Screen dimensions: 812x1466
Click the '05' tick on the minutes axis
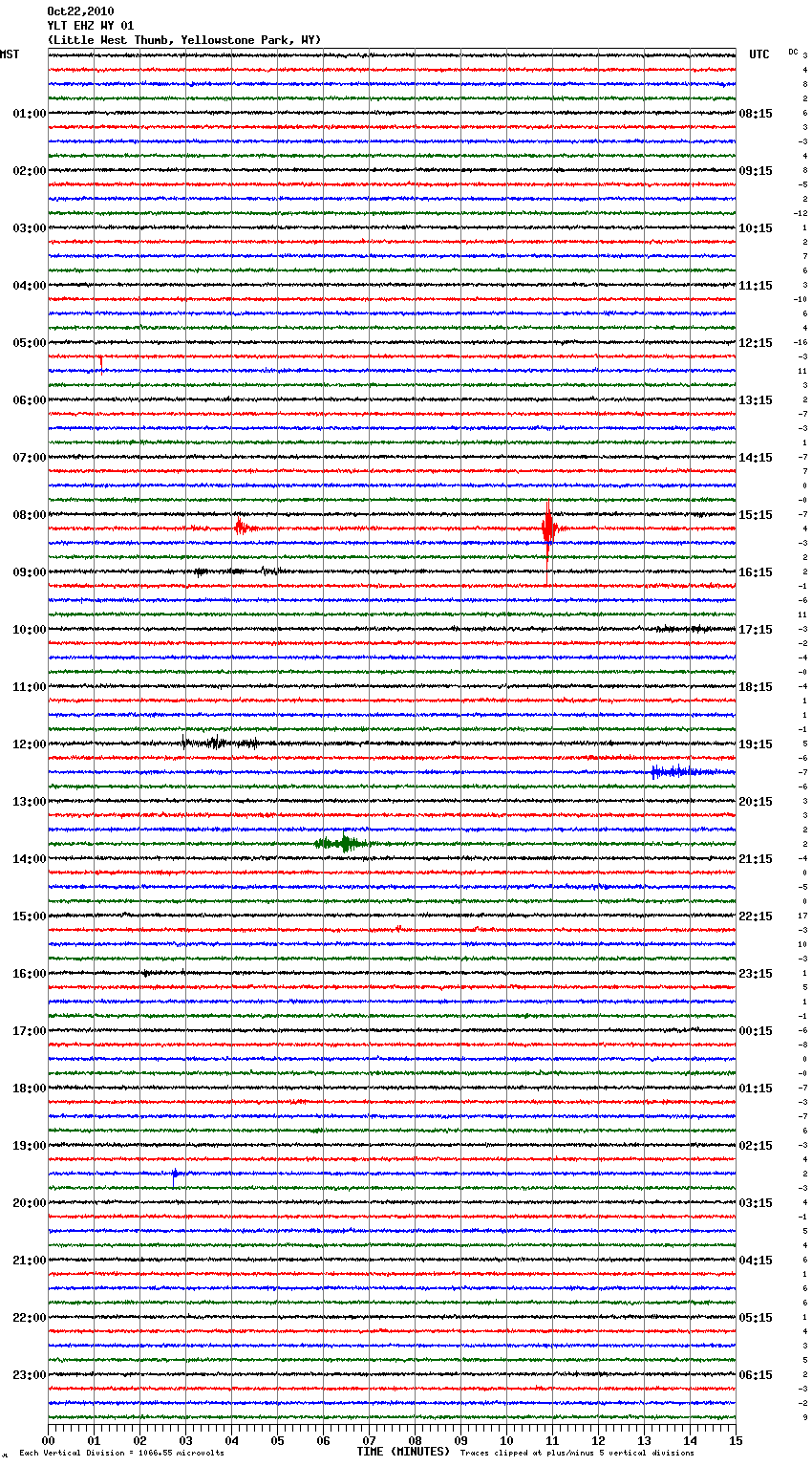[x=277, y=1440]
